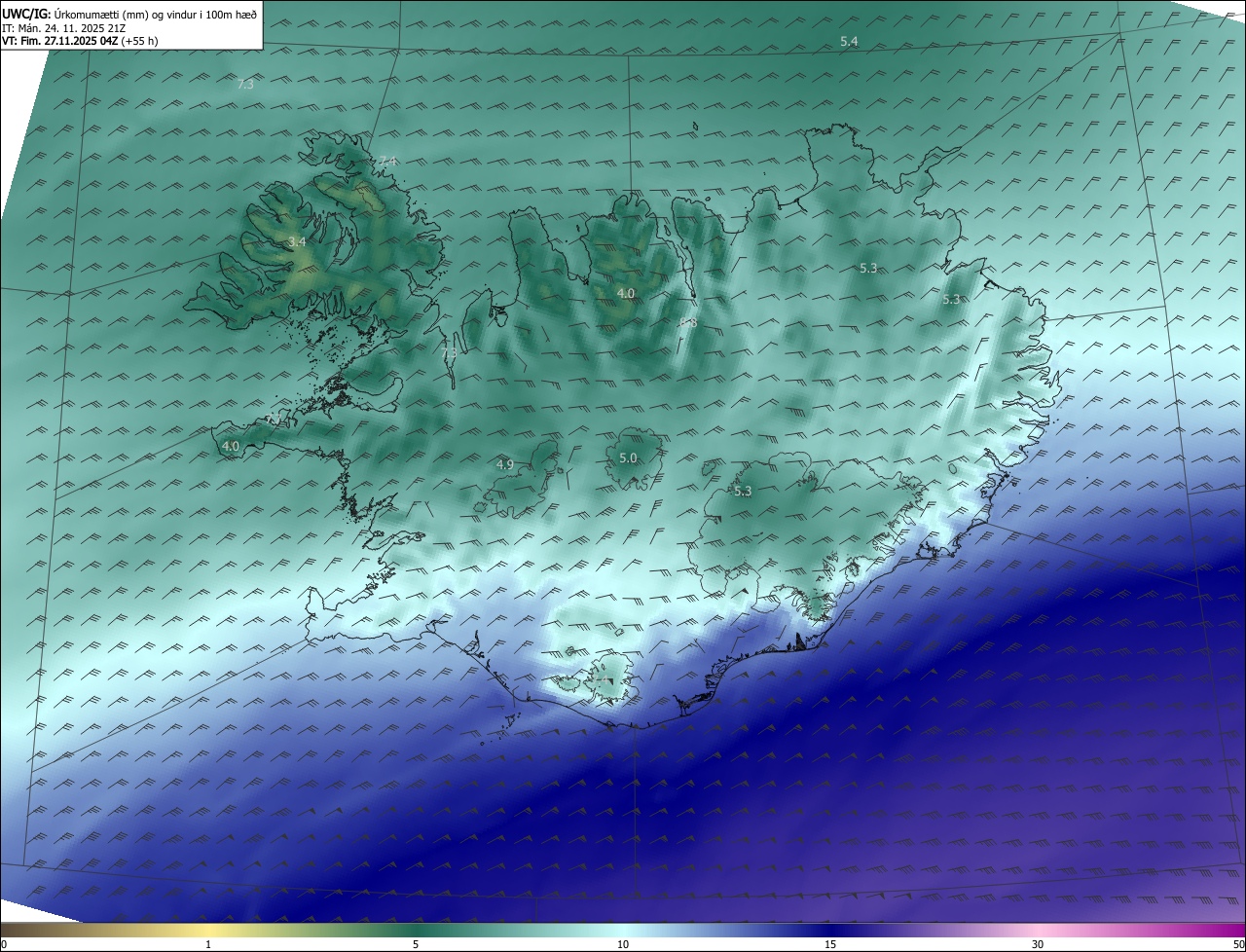Screen dimensions: 1246x952
Task: Click the 7.3 value over the open sea northwest
Action: pos(245,85)
